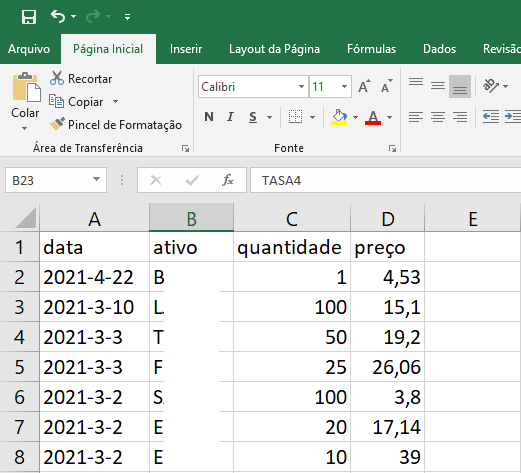Select column A header
The width and height of the screenshot is (521, 473).
pyautogui.click(x=94, y=219)
